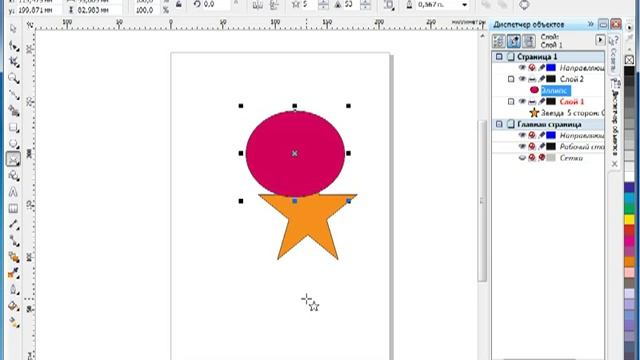640x360 pixels.
Task: Open the Советы docker tab
Action: [613, 54]
